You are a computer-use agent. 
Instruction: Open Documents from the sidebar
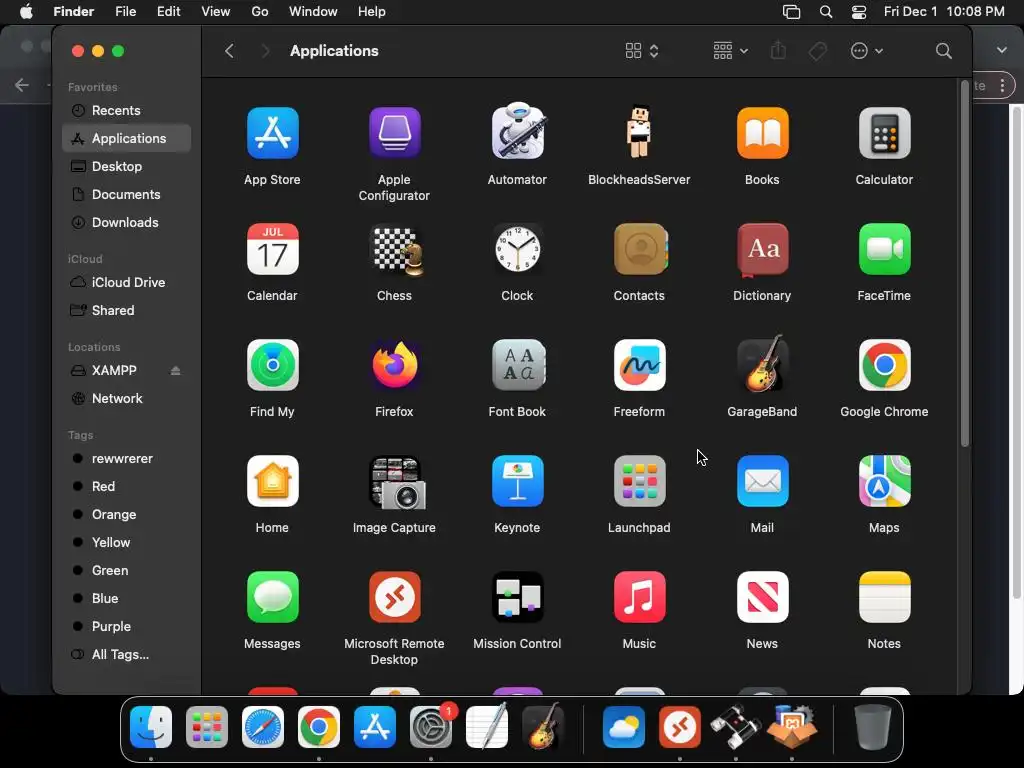pos(127,195)
